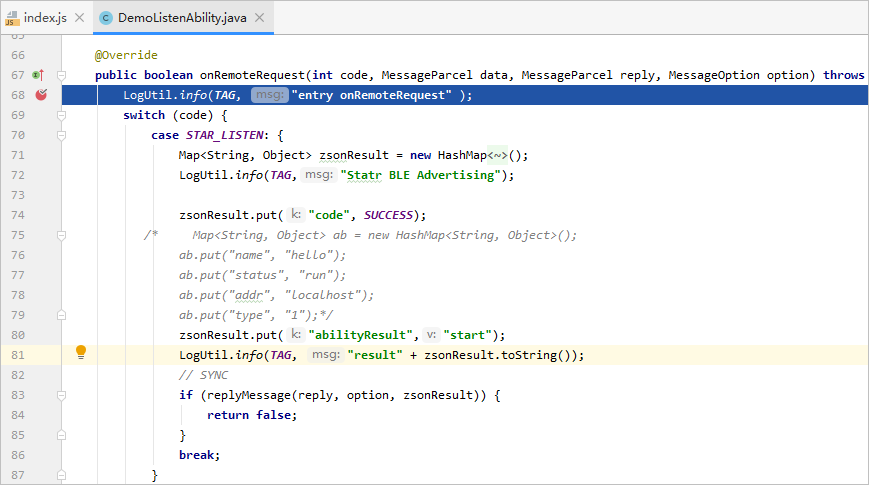Image resolution: width=869 pixels, height=485 pixels.
Task: Click the commented ab.put("name", "hello") line
Action: click(x=262, y=255)
